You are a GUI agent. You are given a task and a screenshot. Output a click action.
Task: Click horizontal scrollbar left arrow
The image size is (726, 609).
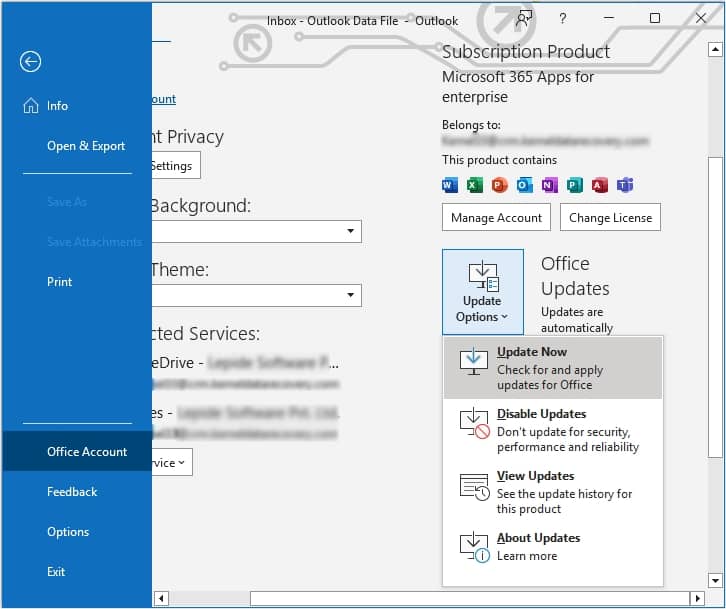(161, 598)
